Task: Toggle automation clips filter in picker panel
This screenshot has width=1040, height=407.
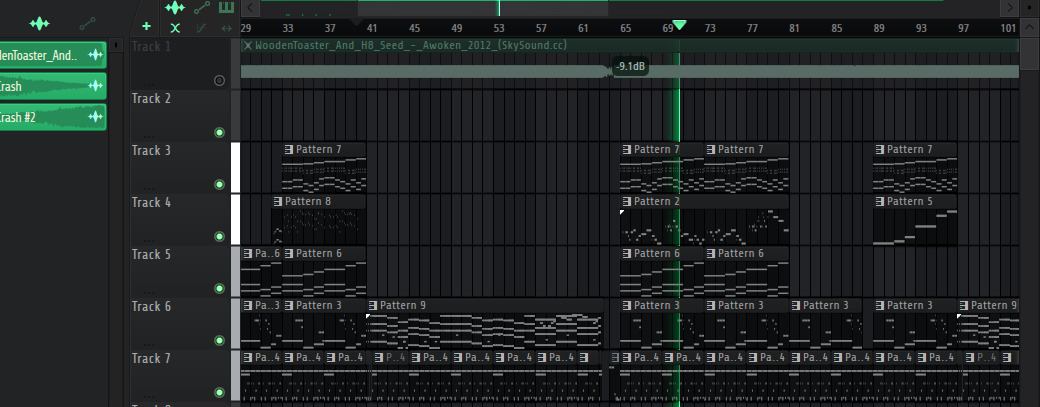Action: tap(87, 24)
